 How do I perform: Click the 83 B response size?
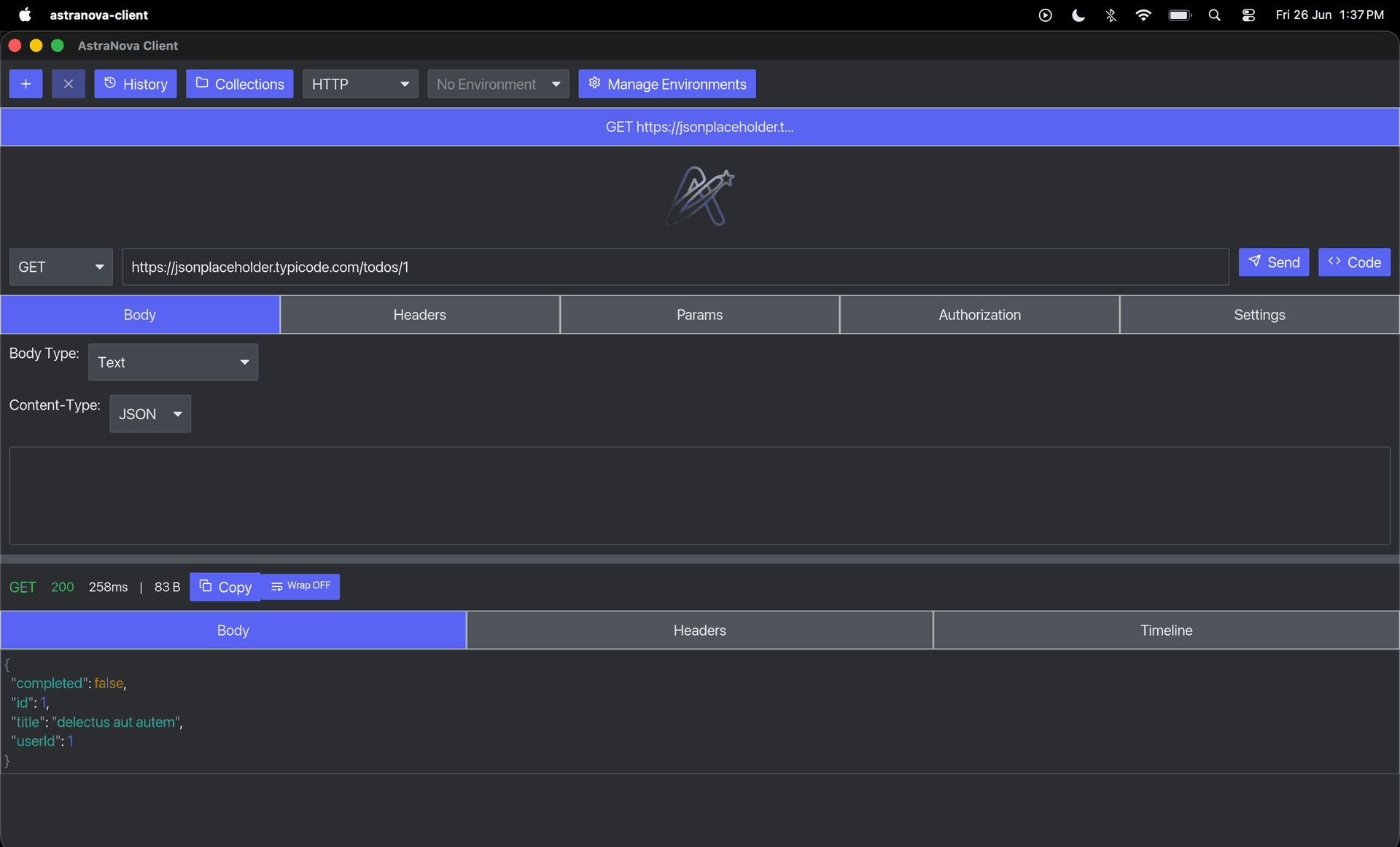[167, 587]
